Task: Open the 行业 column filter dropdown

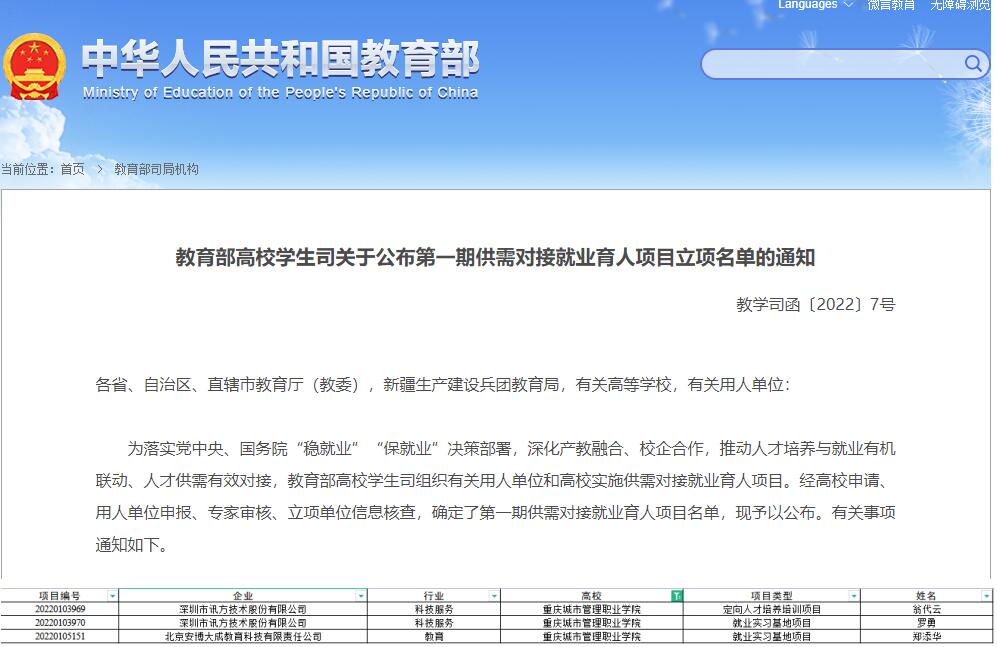Action: click(494, 596)
